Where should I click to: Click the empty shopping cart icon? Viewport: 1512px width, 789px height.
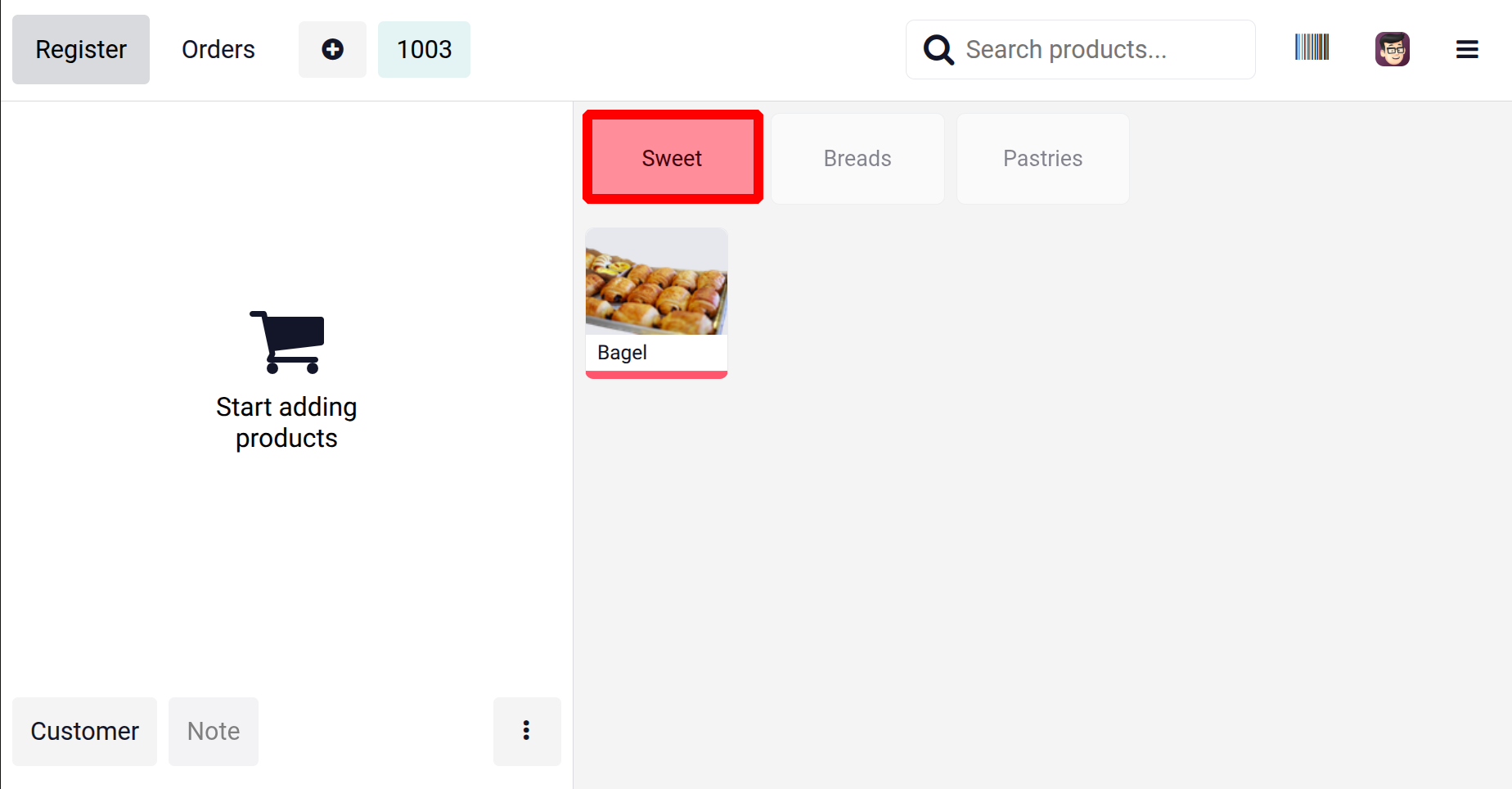(287, 342)
